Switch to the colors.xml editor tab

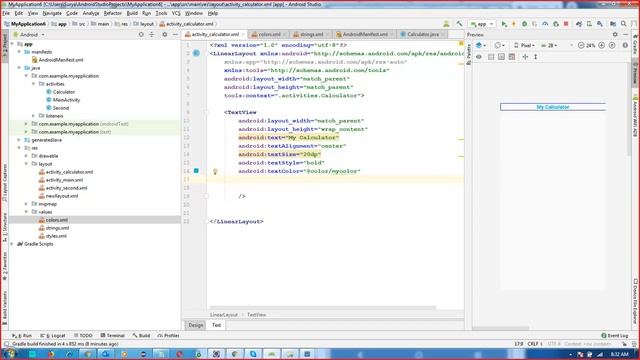click(269, 34)
